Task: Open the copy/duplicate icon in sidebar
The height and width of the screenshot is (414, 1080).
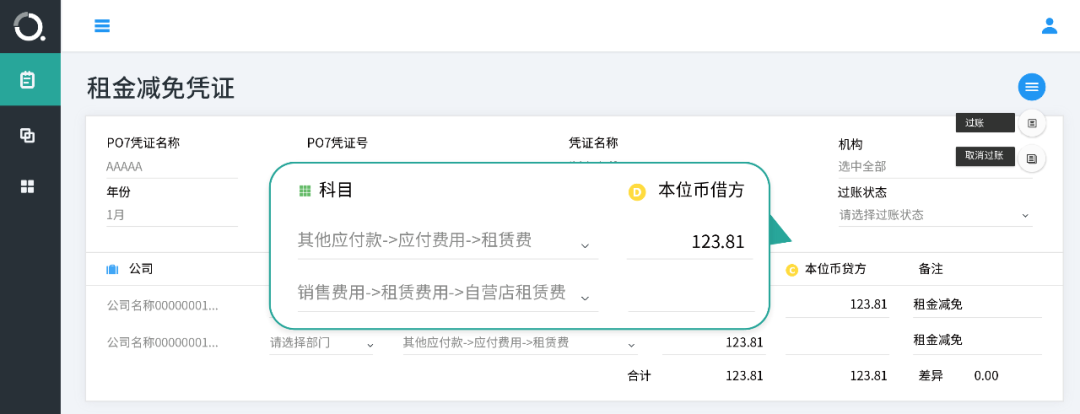Action: click(28, 135)
